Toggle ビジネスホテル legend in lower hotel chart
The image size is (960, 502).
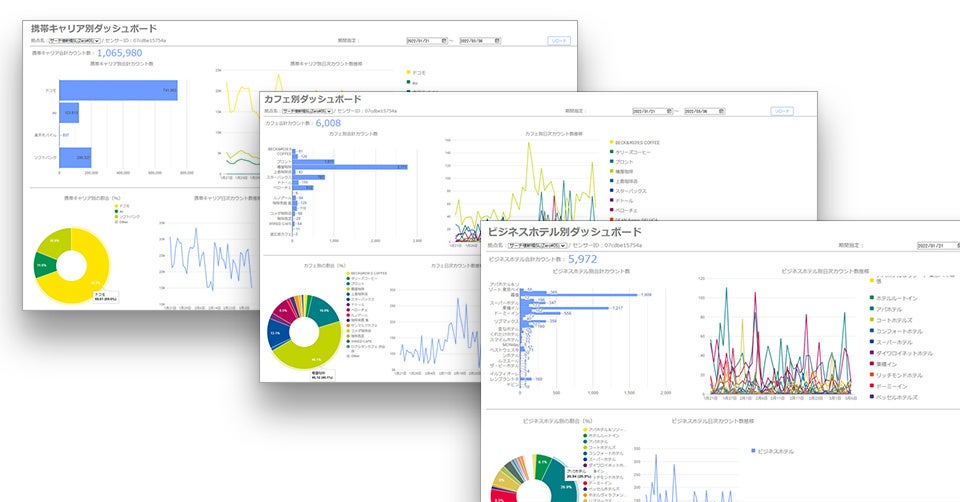click(772, 452)
